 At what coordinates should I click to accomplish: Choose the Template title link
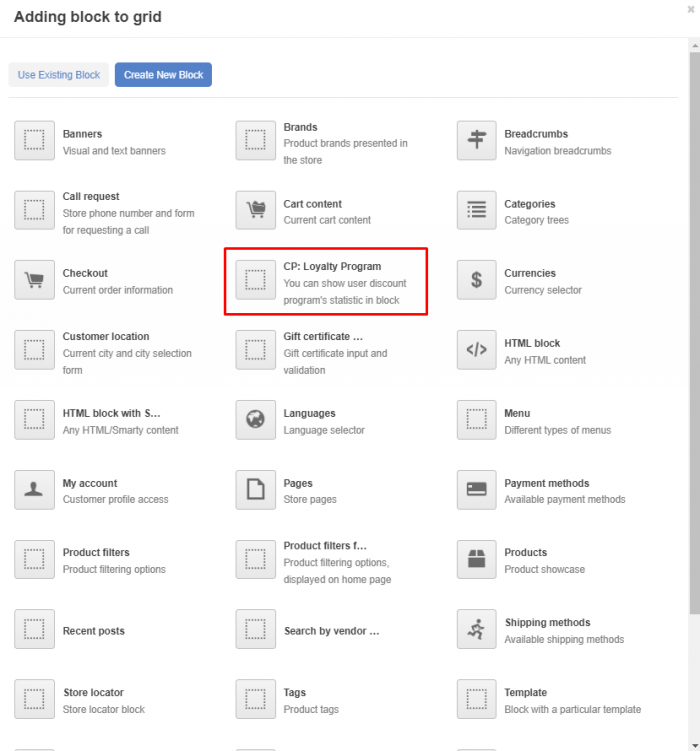525,692
